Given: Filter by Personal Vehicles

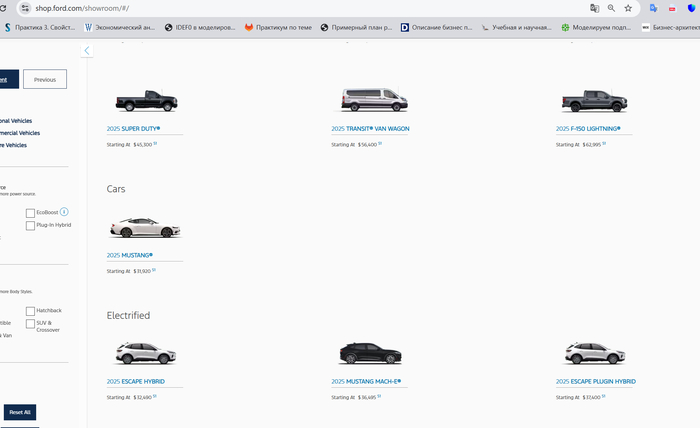Looking at the screenshot, I should 16,121.
